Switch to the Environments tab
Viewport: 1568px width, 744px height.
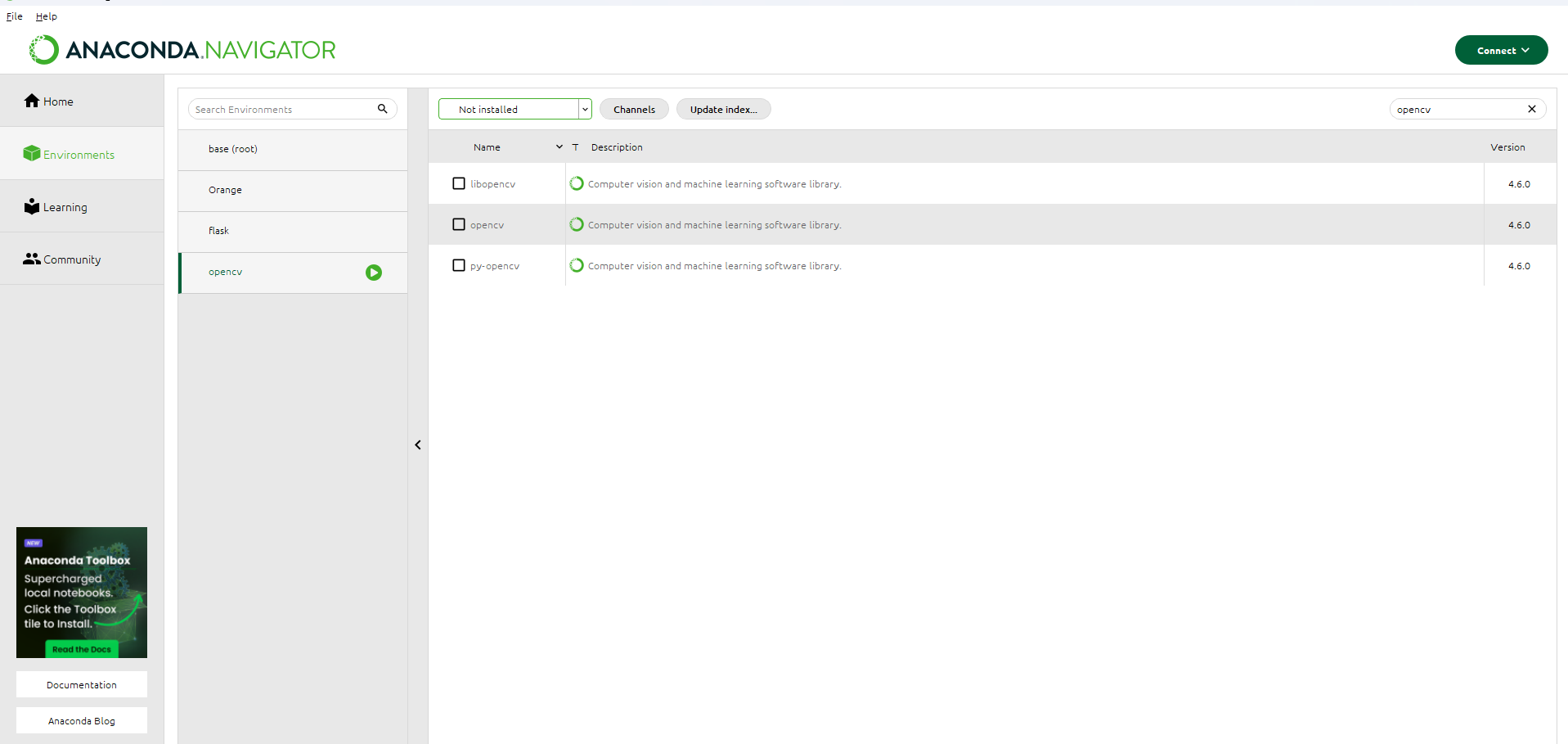(82, 154)
